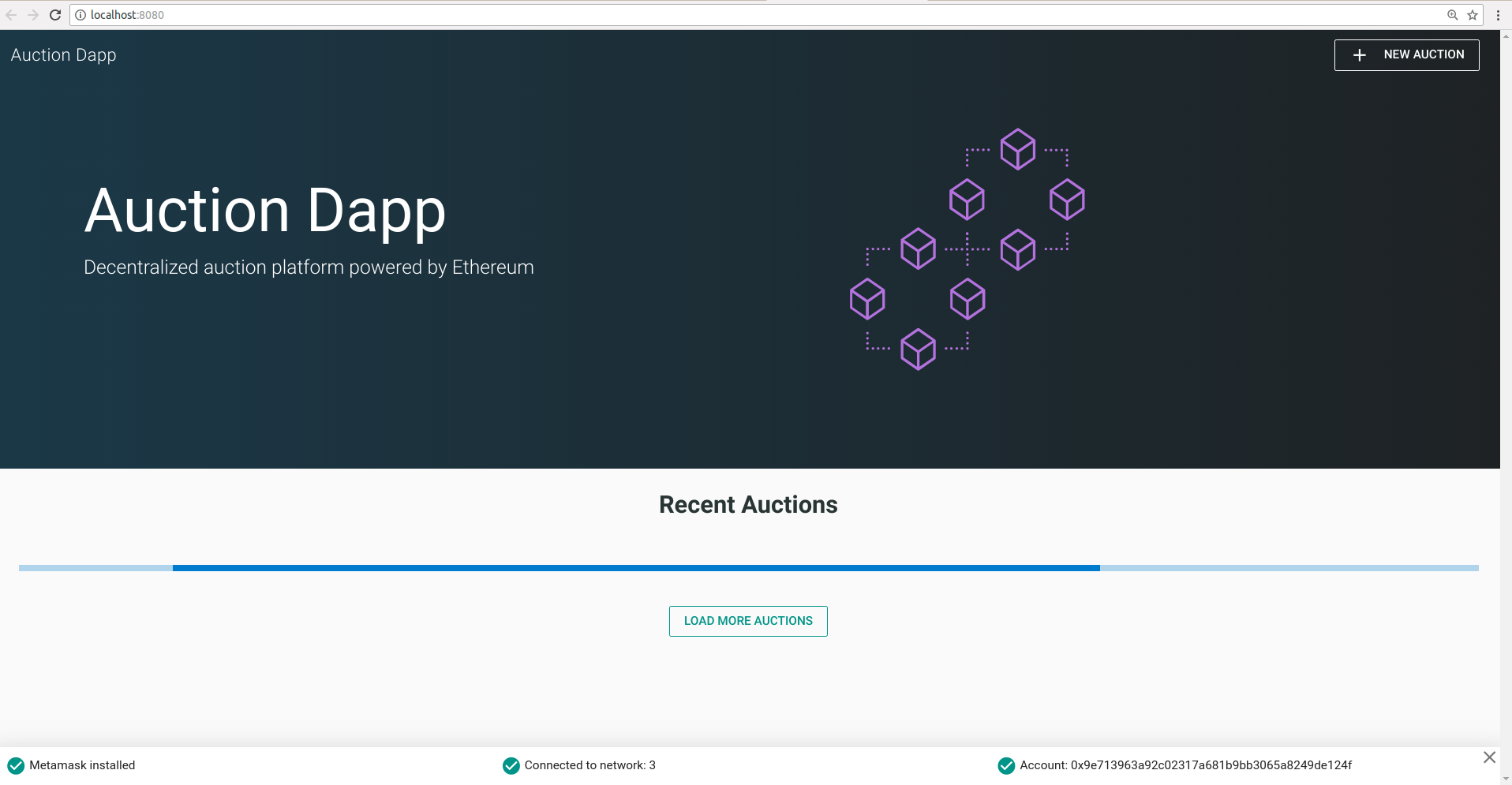Click the scrollbar down arrow

[x=1505, y=777]
